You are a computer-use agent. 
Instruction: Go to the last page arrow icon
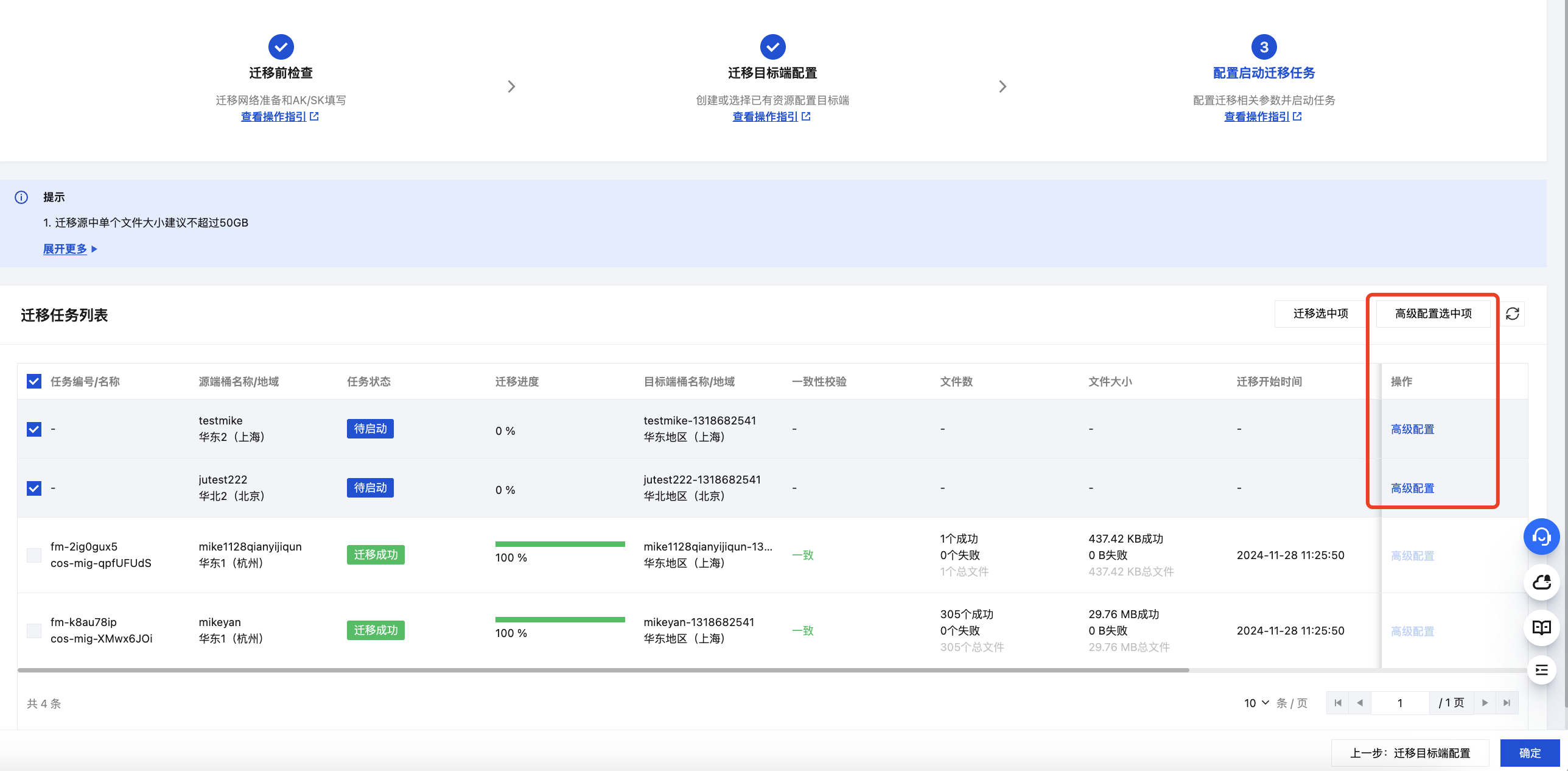click(1507, 703)
